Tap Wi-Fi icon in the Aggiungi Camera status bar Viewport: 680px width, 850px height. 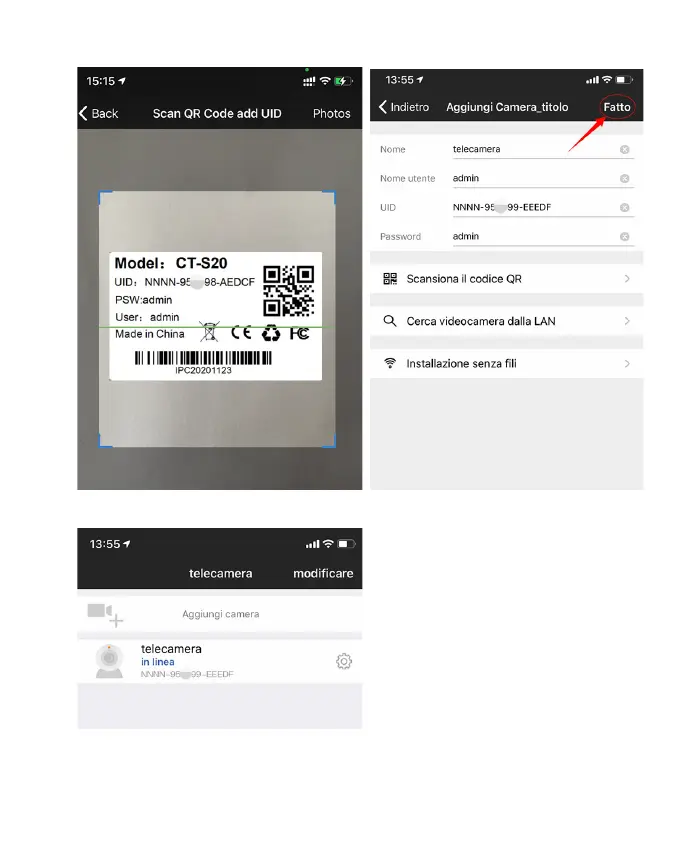607,80
